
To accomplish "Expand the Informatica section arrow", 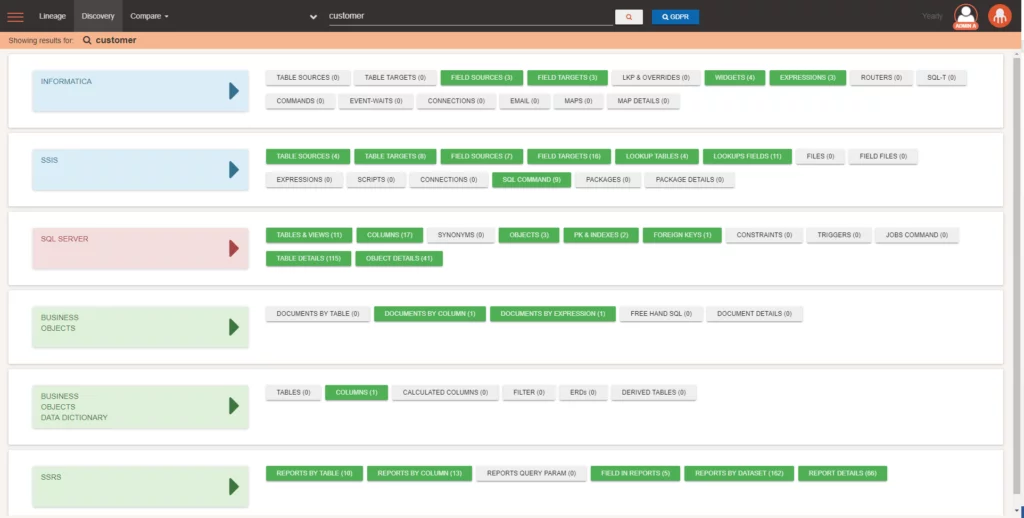I will coord(234,91).
